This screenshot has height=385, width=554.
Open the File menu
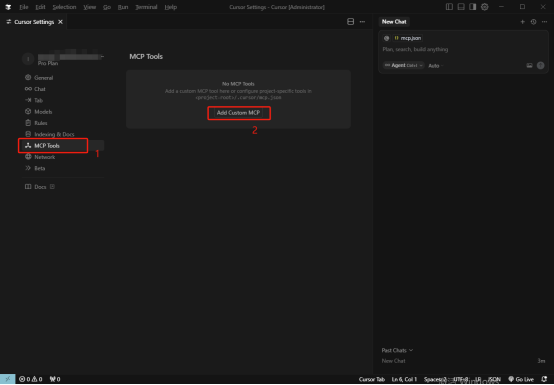point(24,7)
